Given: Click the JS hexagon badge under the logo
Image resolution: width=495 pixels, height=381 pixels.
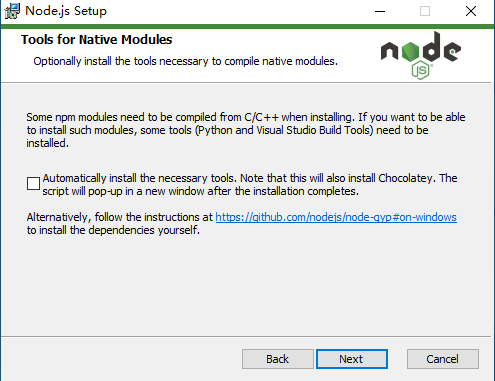Looking at the screenshot, I should point(421,70).
